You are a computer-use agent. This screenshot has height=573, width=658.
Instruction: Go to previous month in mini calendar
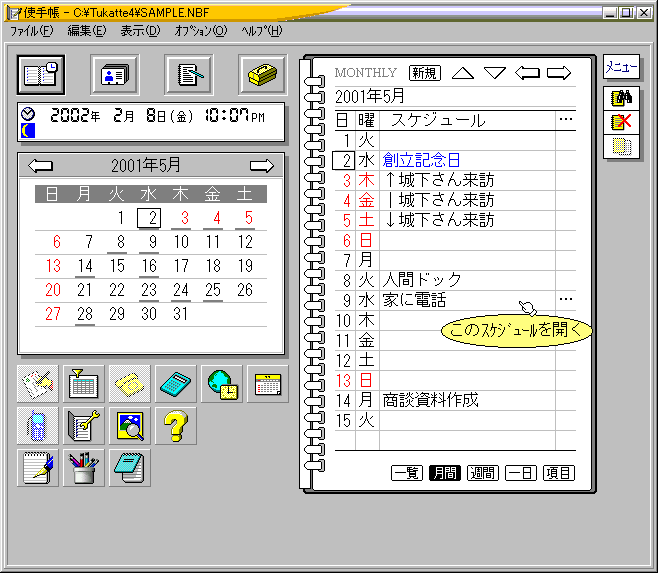coord(40,166)
